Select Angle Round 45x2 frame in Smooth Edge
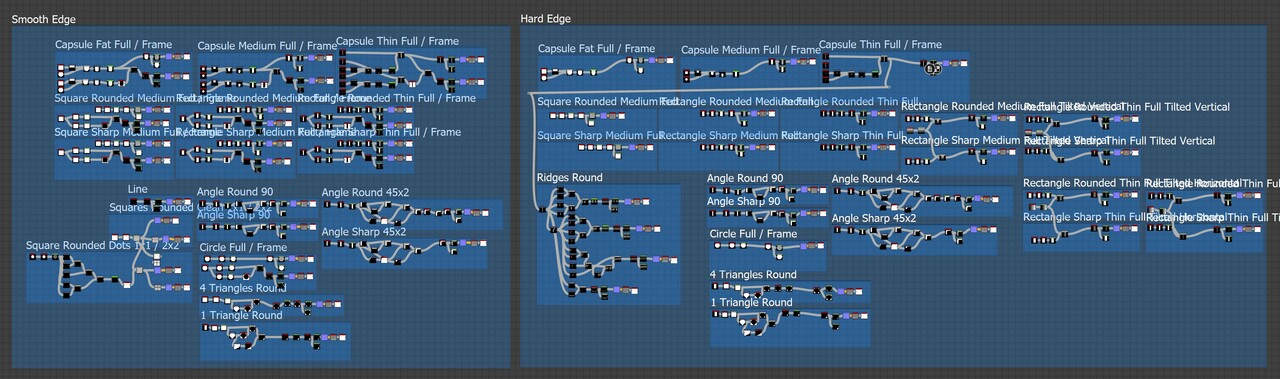The height and width of the screenshot is (379, 1280). click(x=365, y=192)
